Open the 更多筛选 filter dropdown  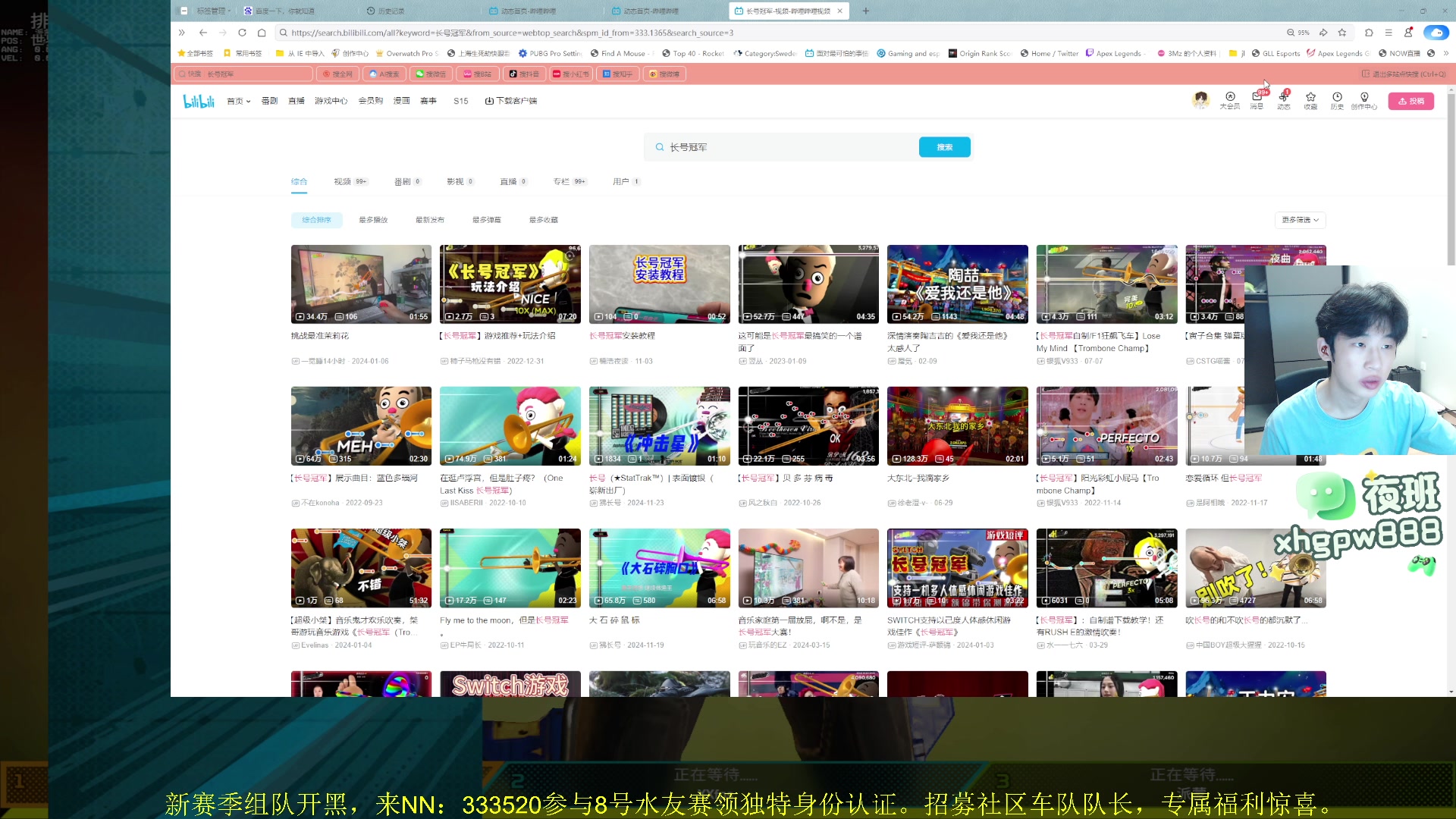click(x=1299, y=220)
